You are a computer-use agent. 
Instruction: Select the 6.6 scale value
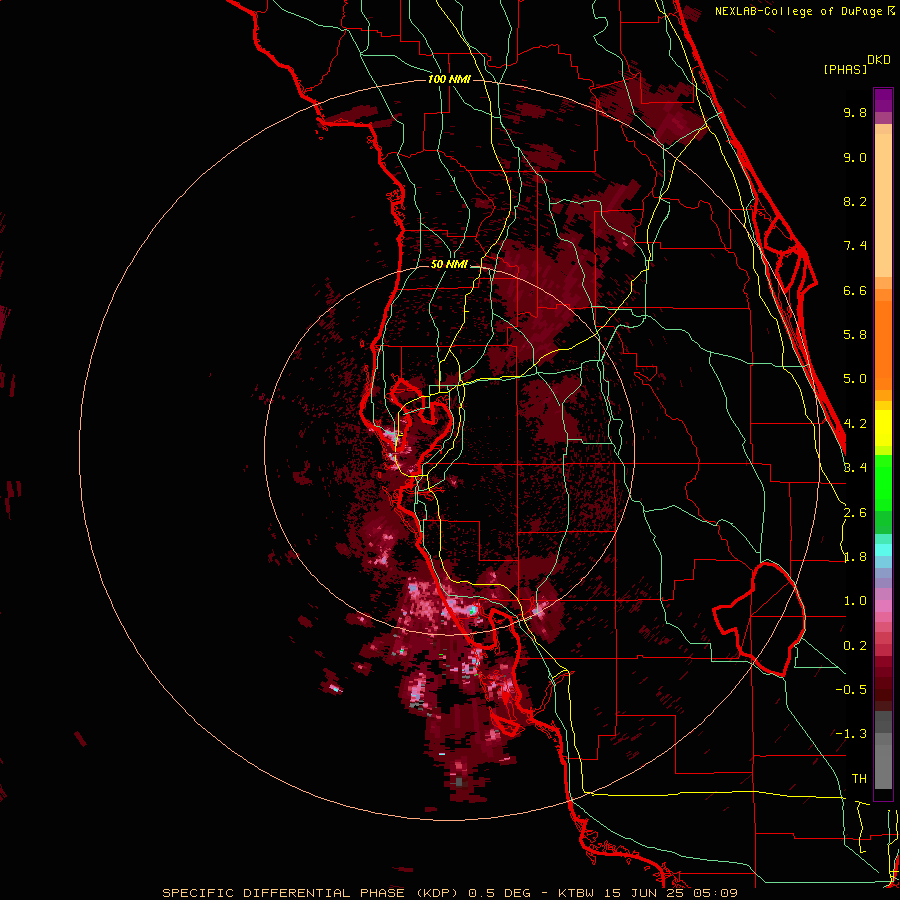pos(855,290)
